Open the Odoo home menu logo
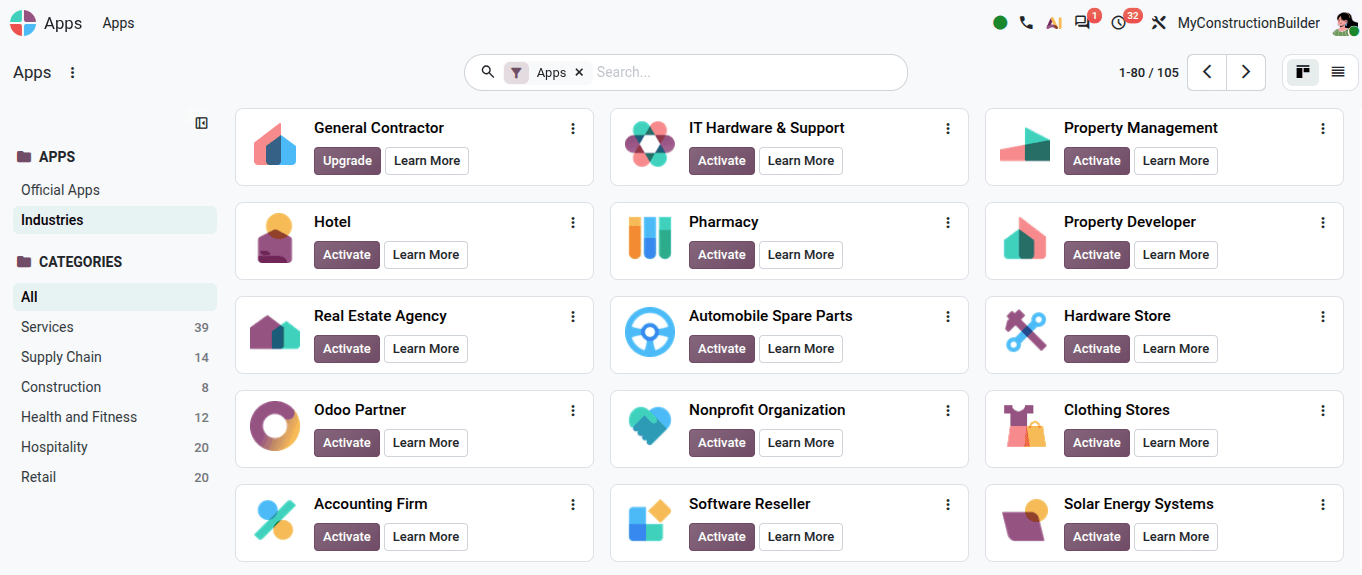1362x575 pixels. click(23, 23)
